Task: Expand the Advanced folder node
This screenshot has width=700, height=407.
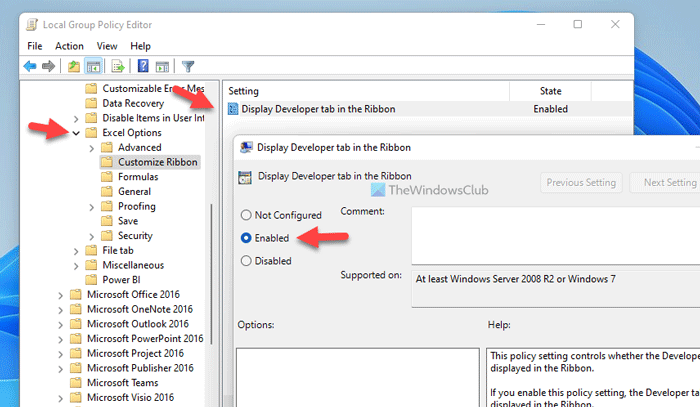Action: 92,148
